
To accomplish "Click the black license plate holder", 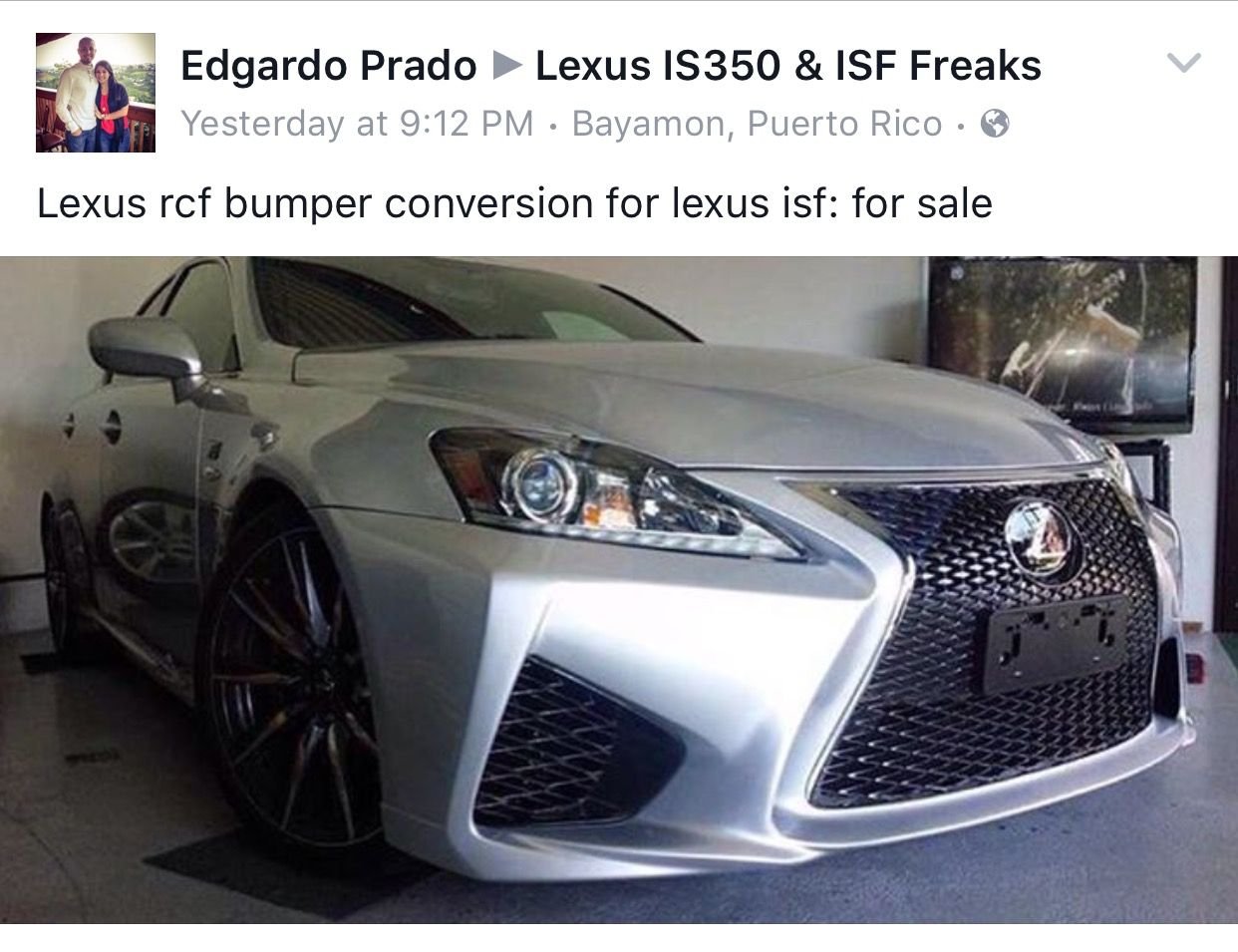I will click(x=1055, y=643).
